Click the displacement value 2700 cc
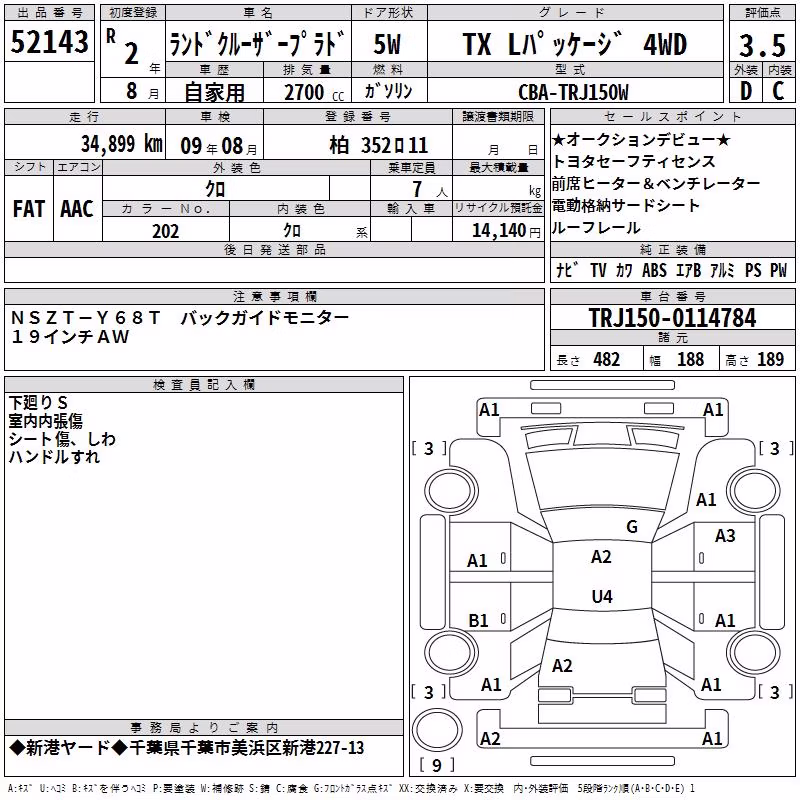 [x=314, y=92]
